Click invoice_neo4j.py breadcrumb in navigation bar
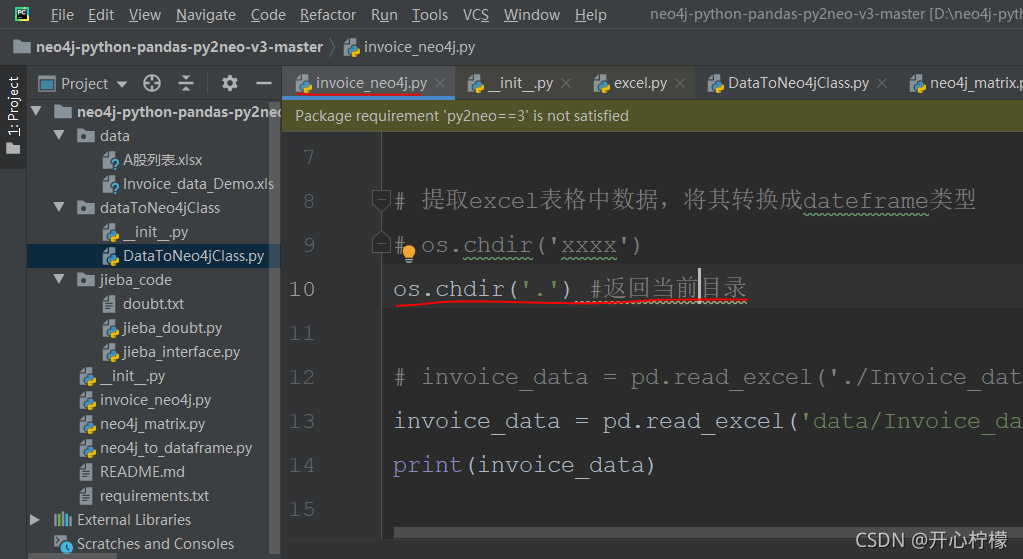 pos(410,47)
